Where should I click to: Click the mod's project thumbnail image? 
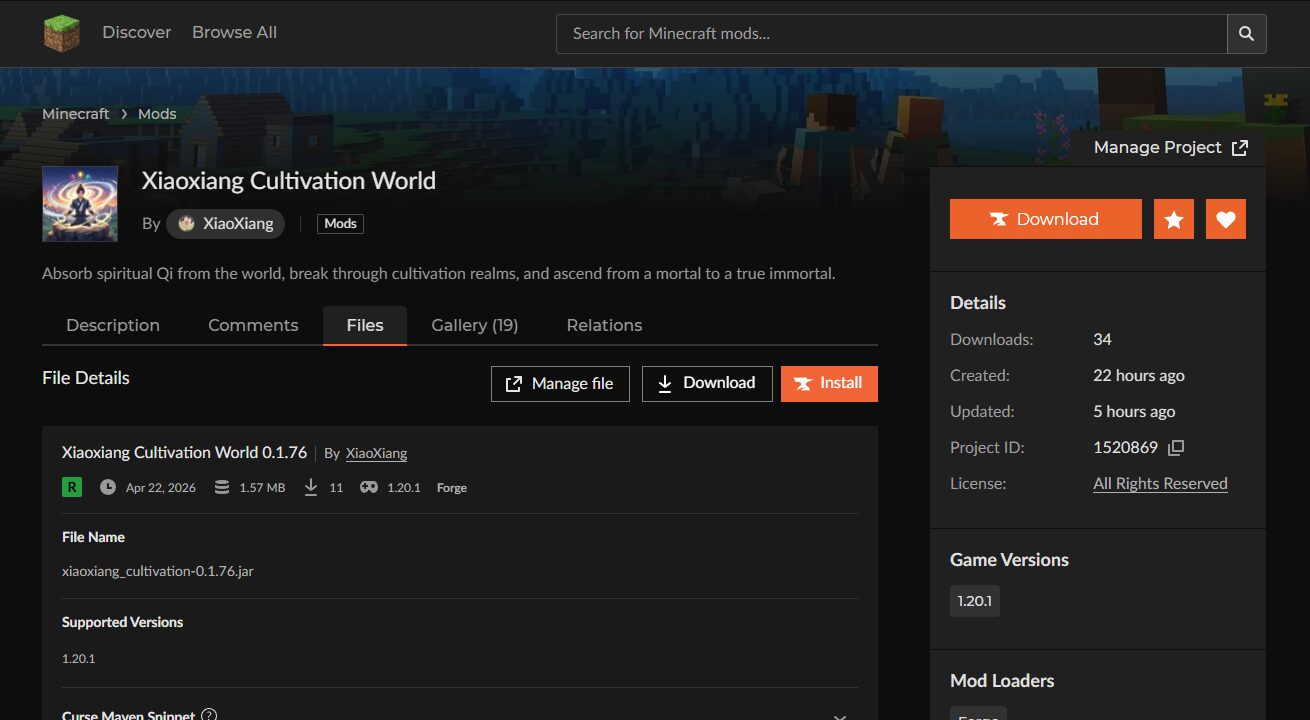(x=80, y=204)
